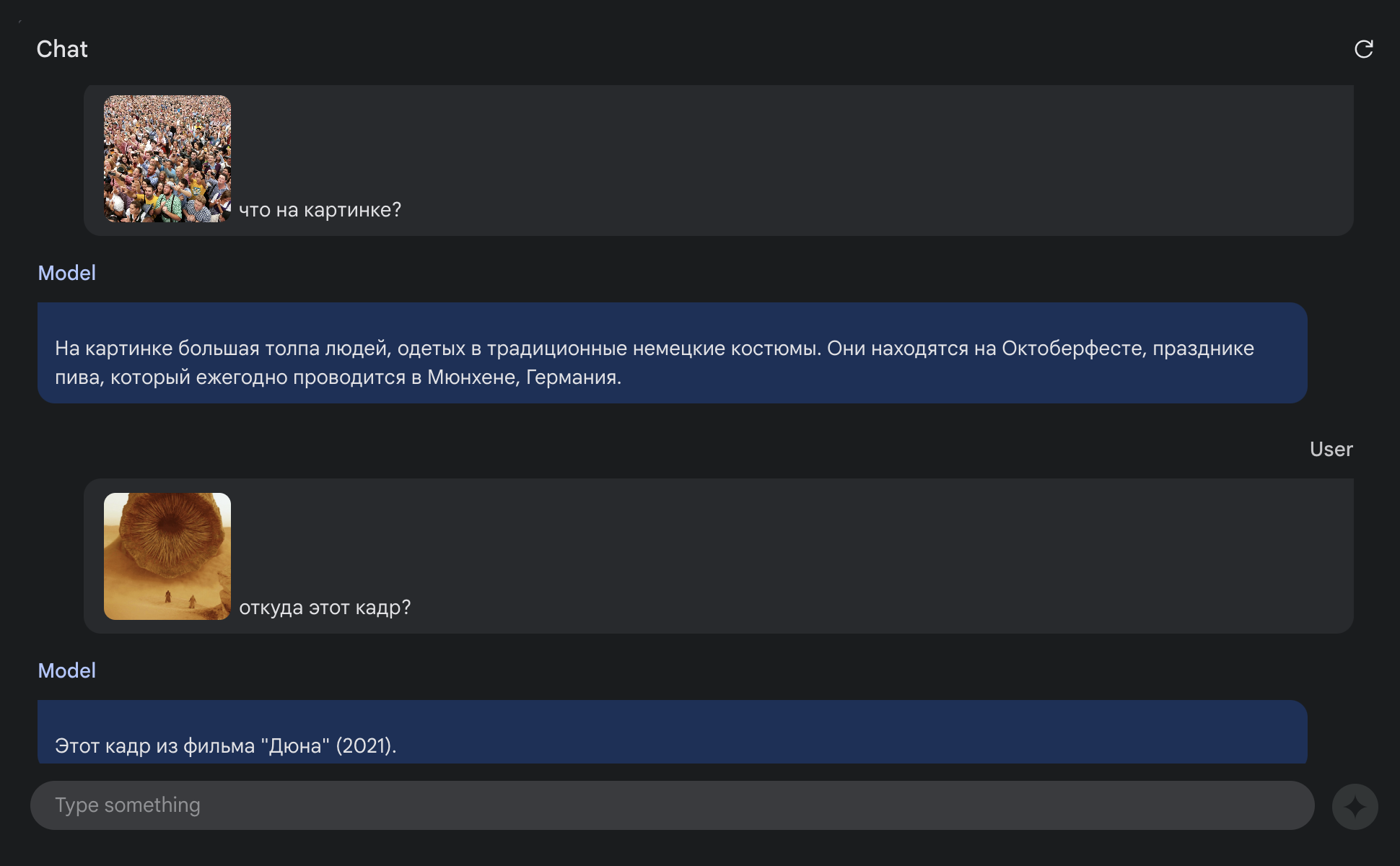Click the Dune movie frame thumbnail
The height and width of the screenshot is (866, 1400).
pyautogui.click(x=167, y=555)
